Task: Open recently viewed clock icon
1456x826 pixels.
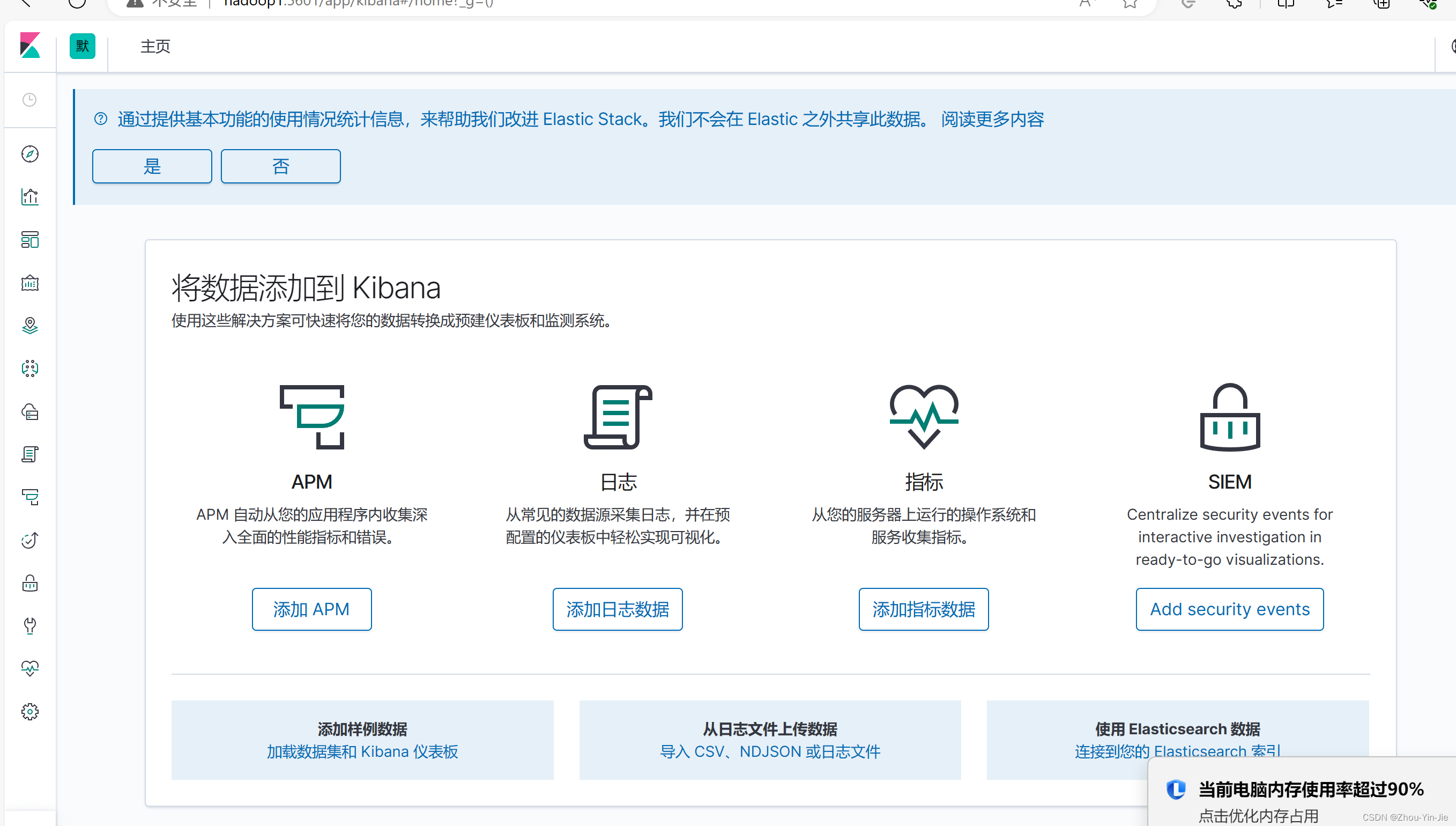Action: (x=29, y=100)
